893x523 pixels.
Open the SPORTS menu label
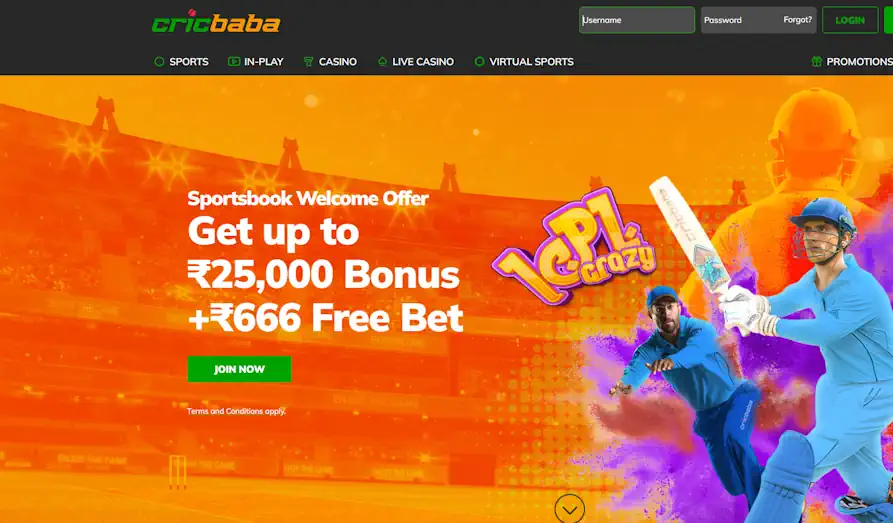pyautogui.click(x=189, y=62)
